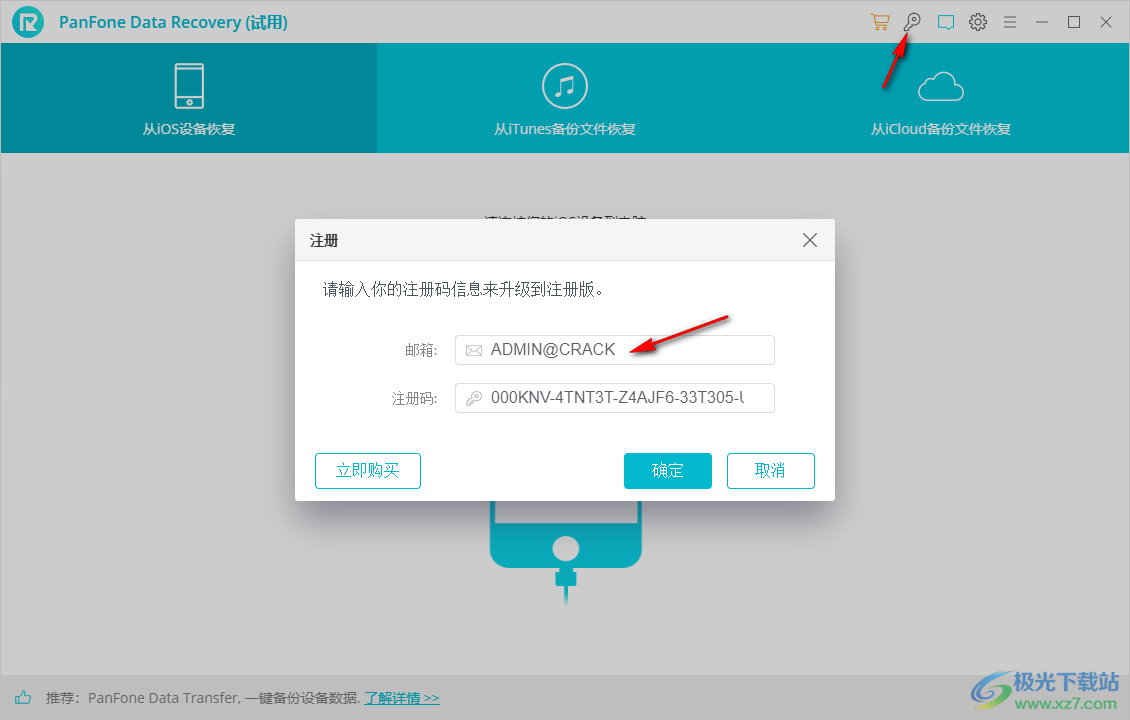Viewport: 1130px width, 720px height.
Task: Select Recover from iOS Device tab
Action: point(189,98)
